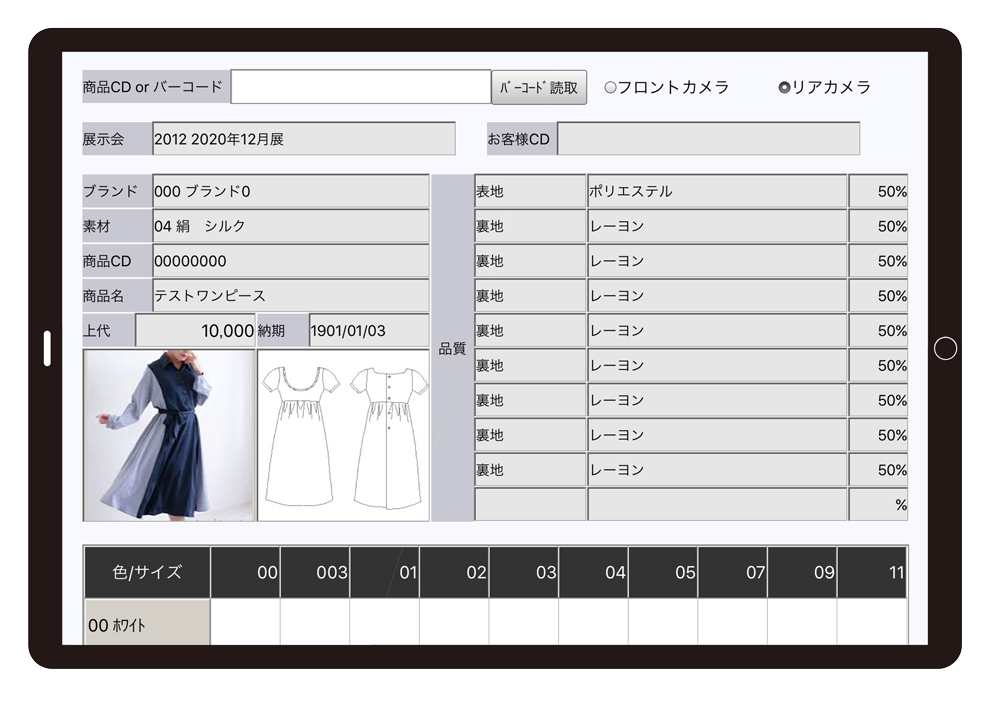Open the ブランド field showing 000 ブランド0
Viewport: 1000px width, 707px height.
click(290, 191)
